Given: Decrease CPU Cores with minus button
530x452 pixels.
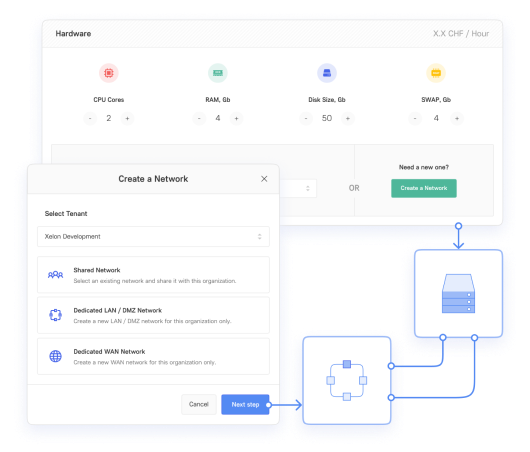Looking at the screenshot, I should [x=90, y=119].
